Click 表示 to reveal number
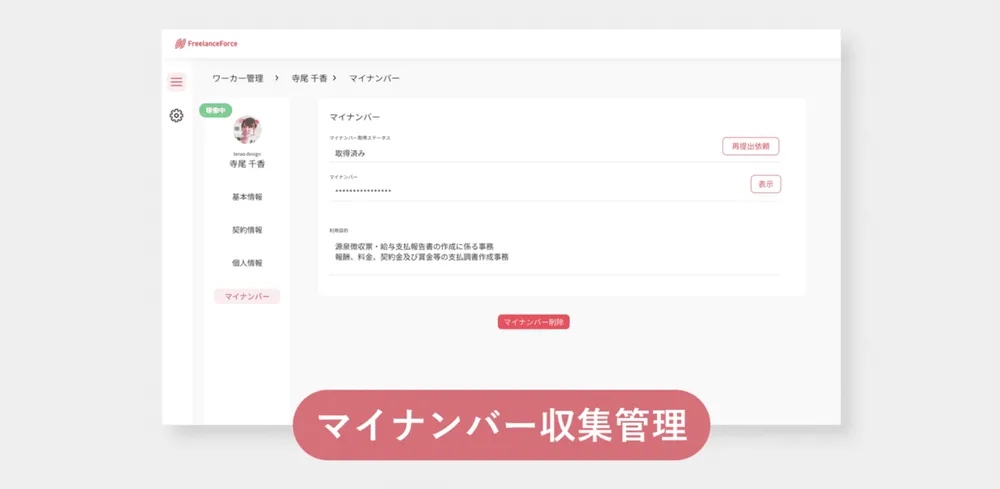 [x=766, y=184]
